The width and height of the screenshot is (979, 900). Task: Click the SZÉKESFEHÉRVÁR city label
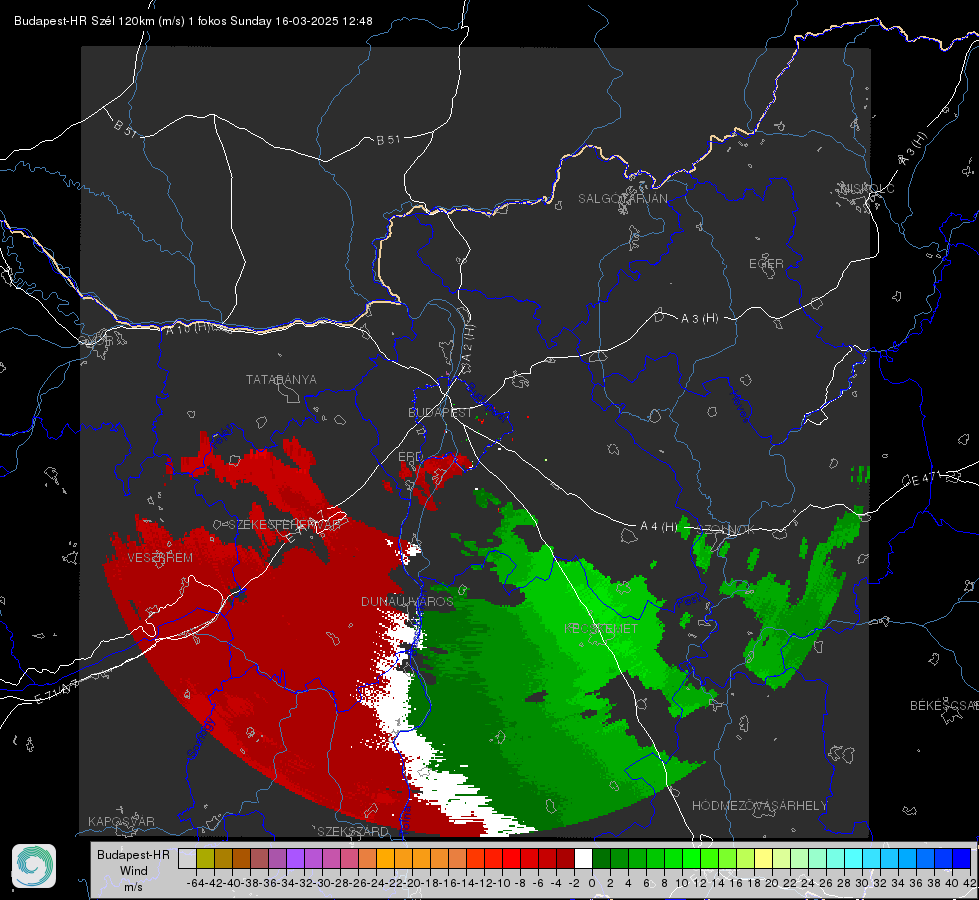coord(283,525)
